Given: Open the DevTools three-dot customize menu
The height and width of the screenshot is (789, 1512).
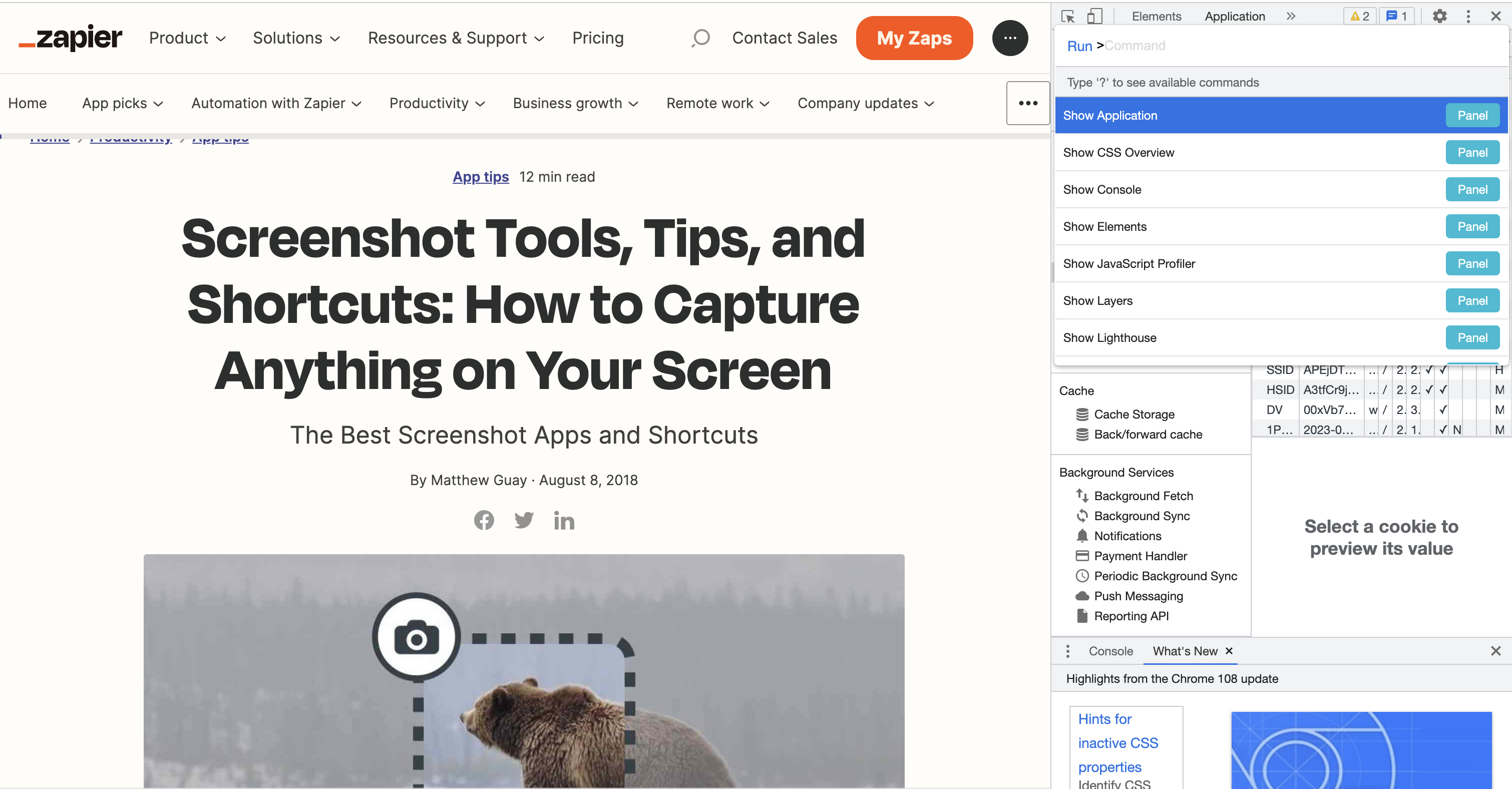Looking at the screenshot, I should pyautogui.click(x=1468, y=17).
